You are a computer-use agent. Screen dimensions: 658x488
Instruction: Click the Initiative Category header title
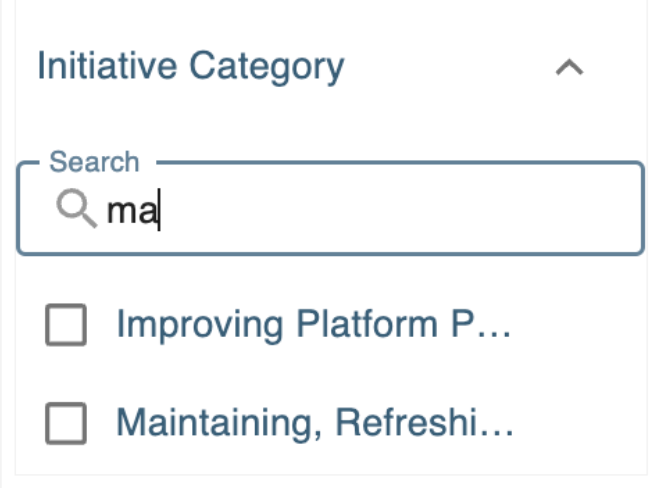[190, 67]
